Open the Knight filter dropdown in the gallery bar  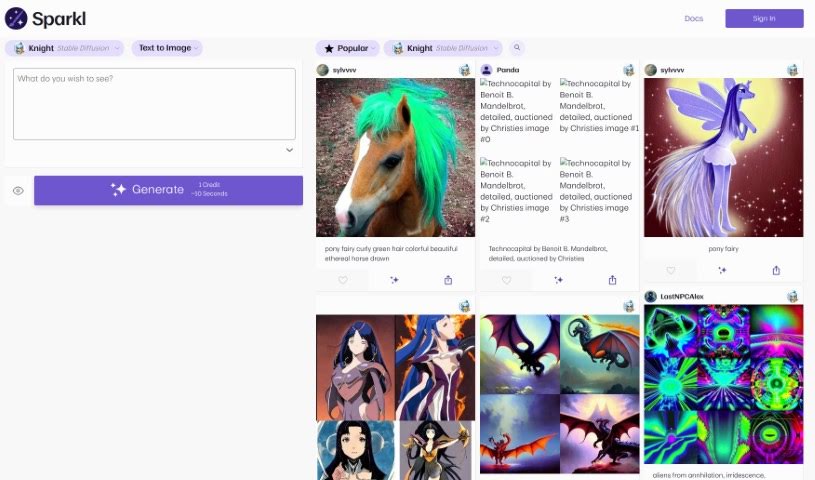(443, 48)
